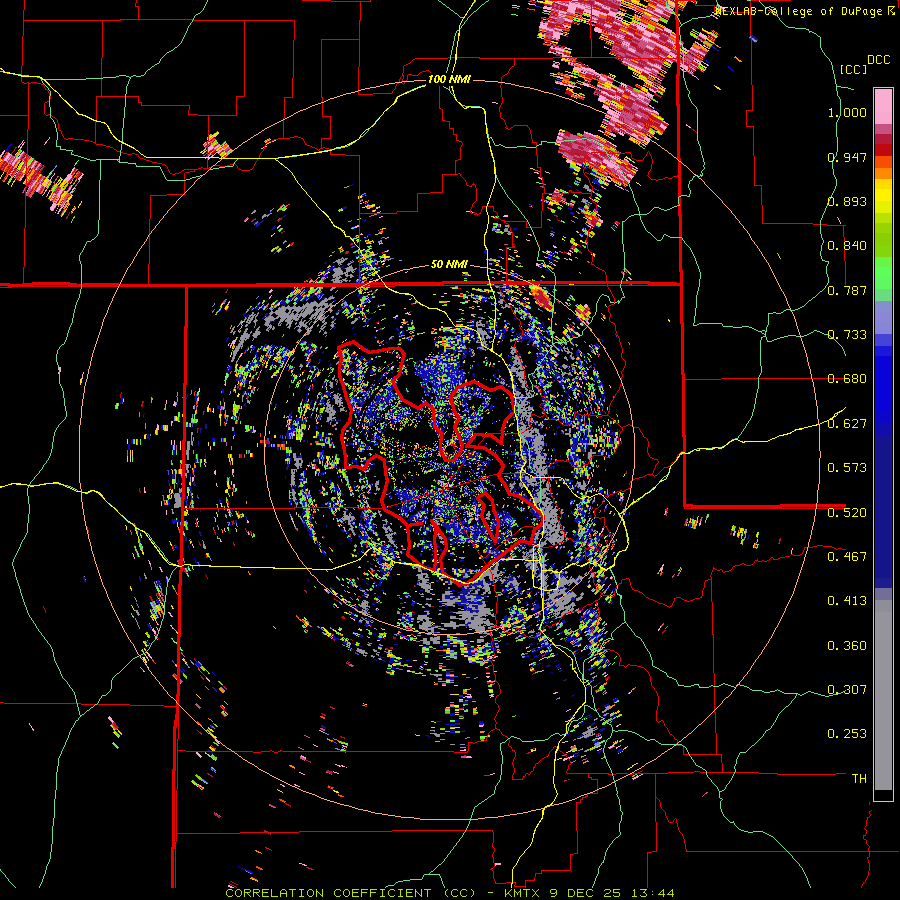Select the 0.627 scale label
The height and width of the screenshot is (900, 900).
pyautogui.click(x=847, y=424)
